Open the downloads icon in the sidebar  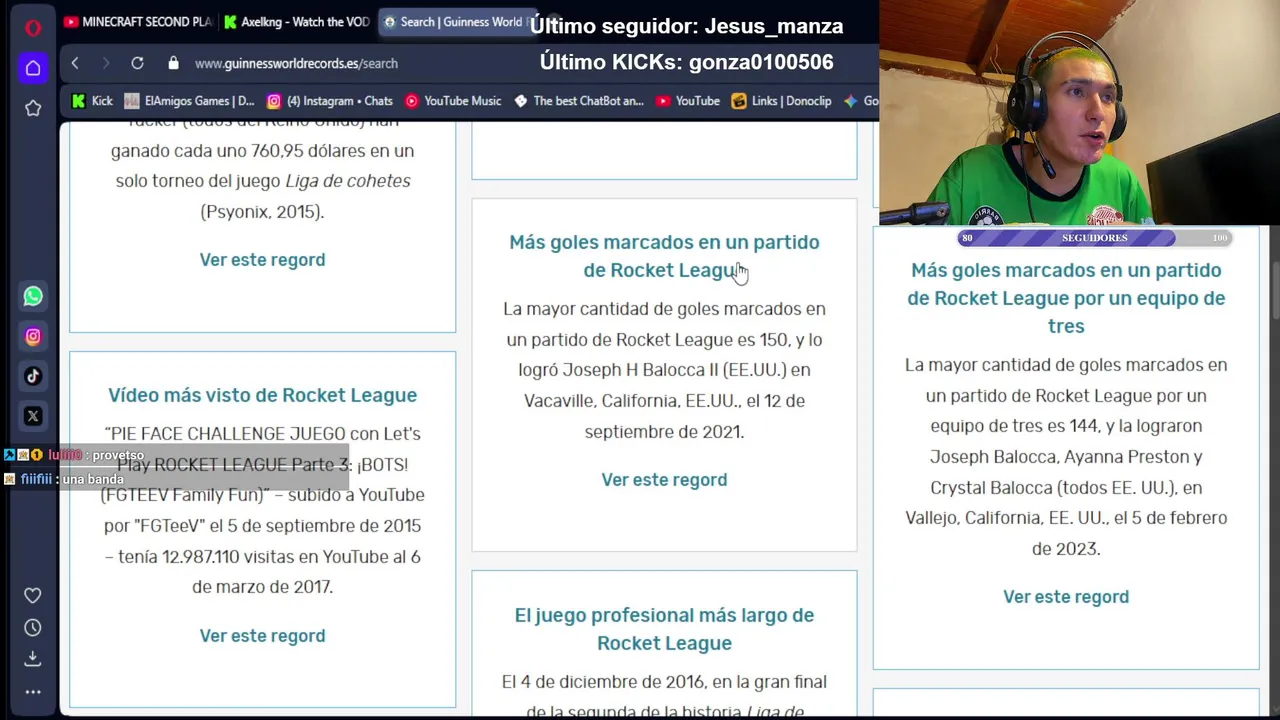(x=33, y=658)
